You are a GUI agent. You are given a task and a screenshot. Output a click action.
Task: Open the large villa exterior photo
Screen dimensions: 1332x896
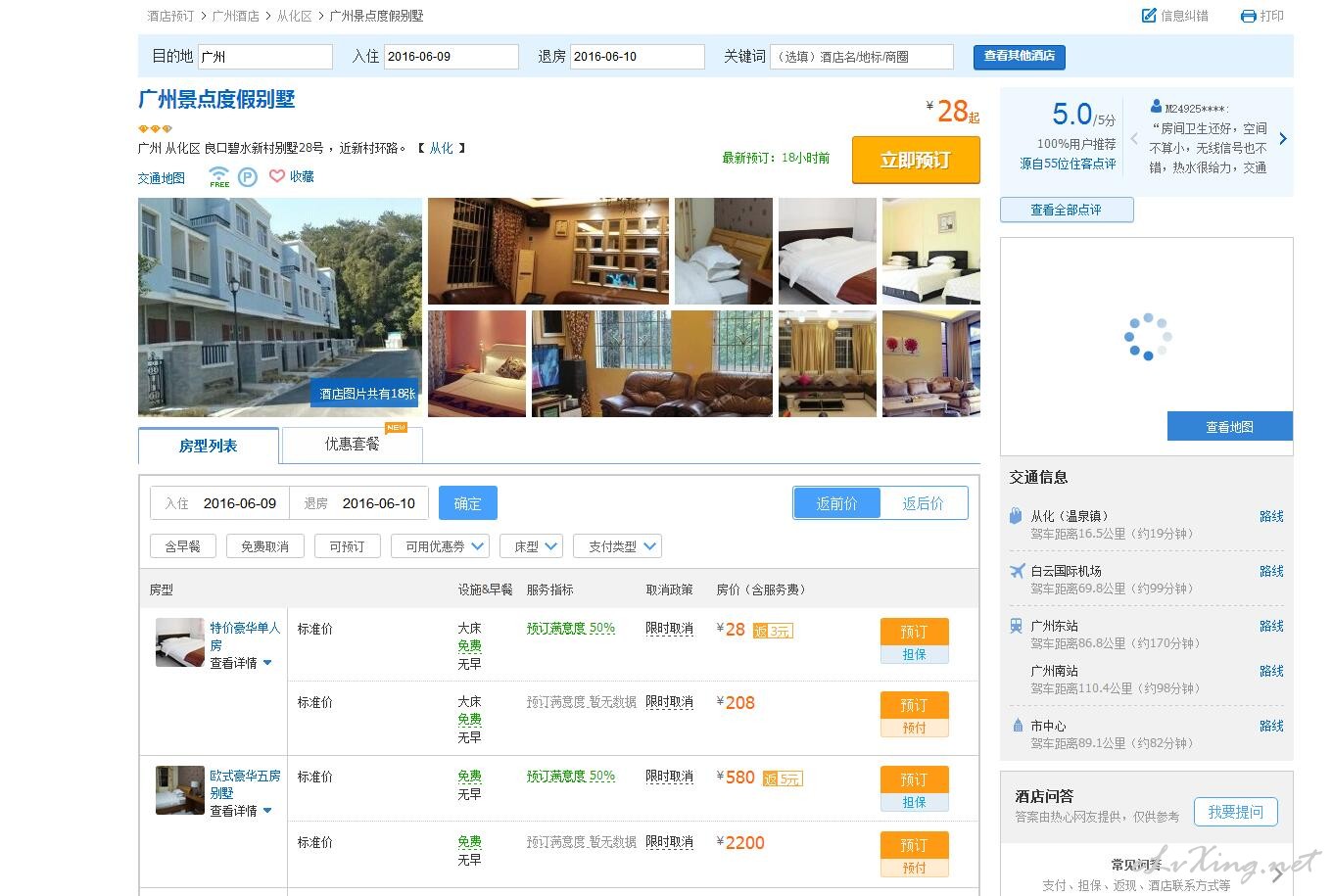click(x=280, y=307)
